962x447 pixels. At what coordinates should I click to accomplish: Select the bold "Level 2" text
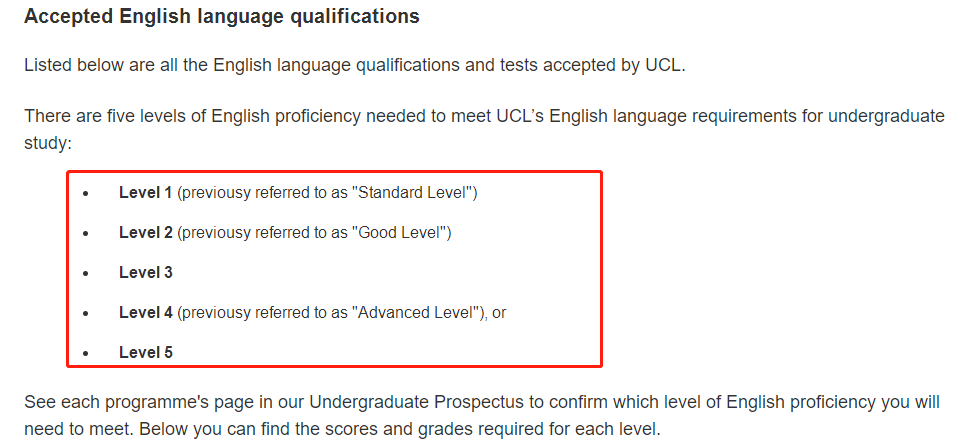[x=145, y=232]
